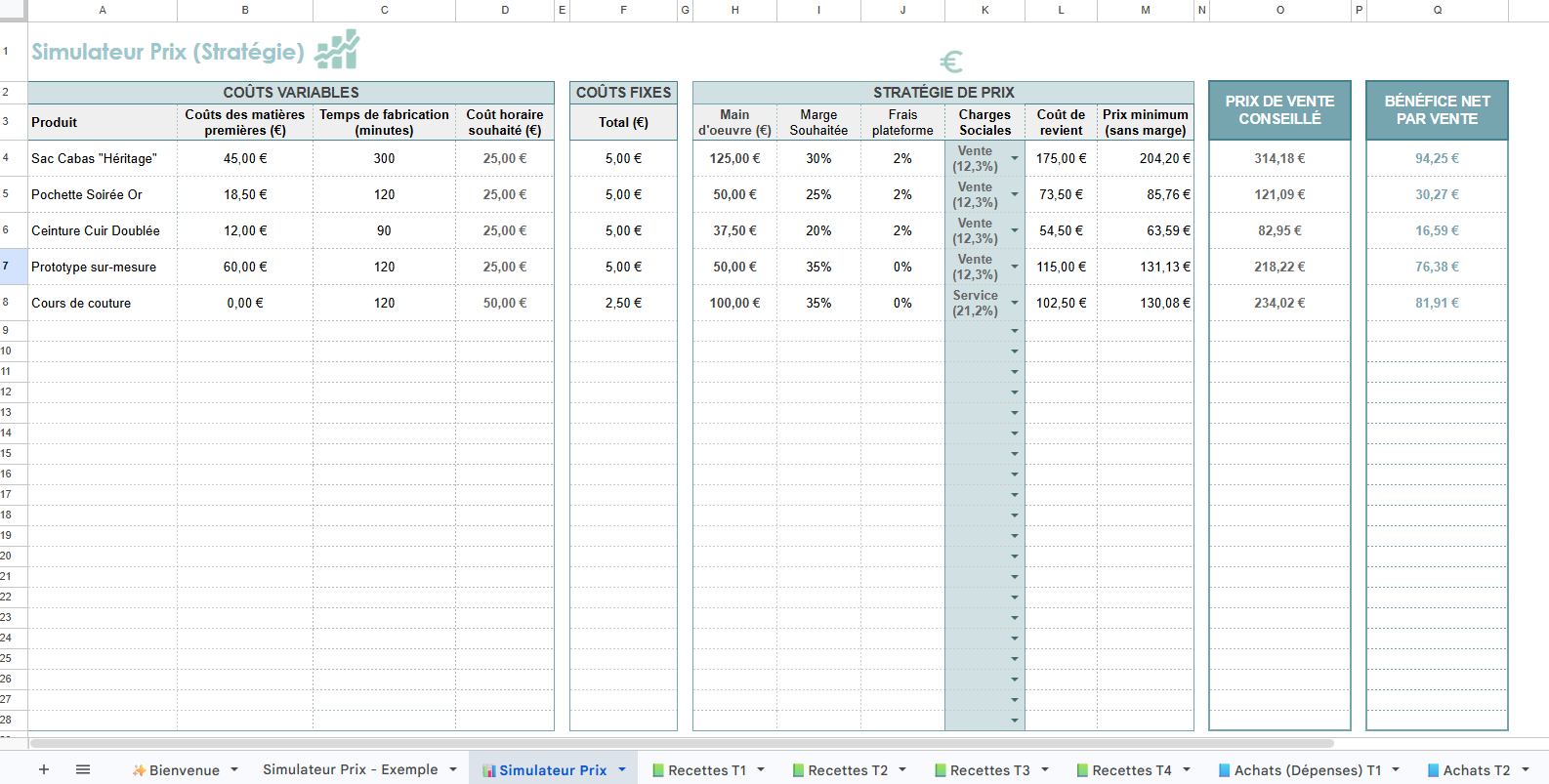The image size is (1549, 784).
Task: Open the Achats (Dépenses) T1 sheet
Action: click(x=1307, y=770)
